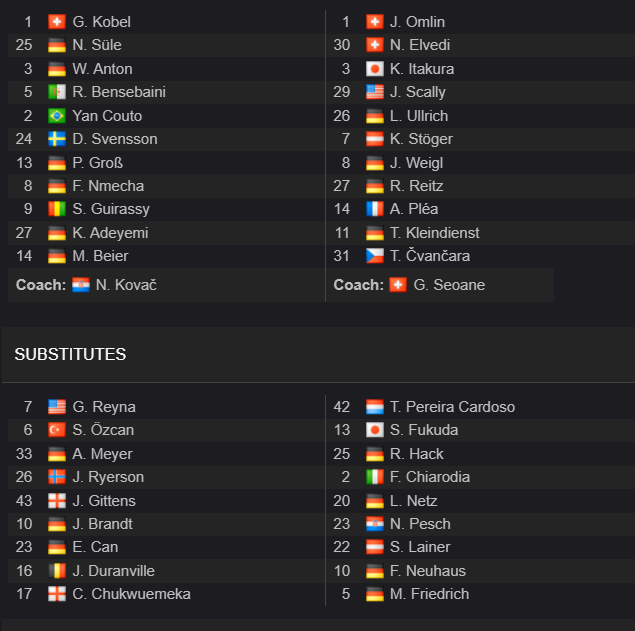Viewport: 635px width, 631px height.
Task: Click the Croatia flag next to coach N. Kovač
Action: tap(81, 285)
